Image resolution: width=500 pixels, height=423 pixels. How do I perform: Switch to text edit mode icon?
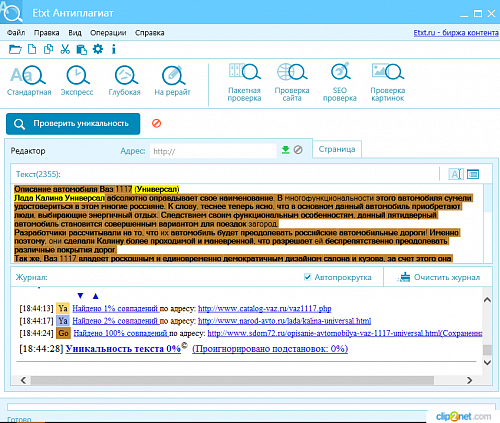coord(456,174)
